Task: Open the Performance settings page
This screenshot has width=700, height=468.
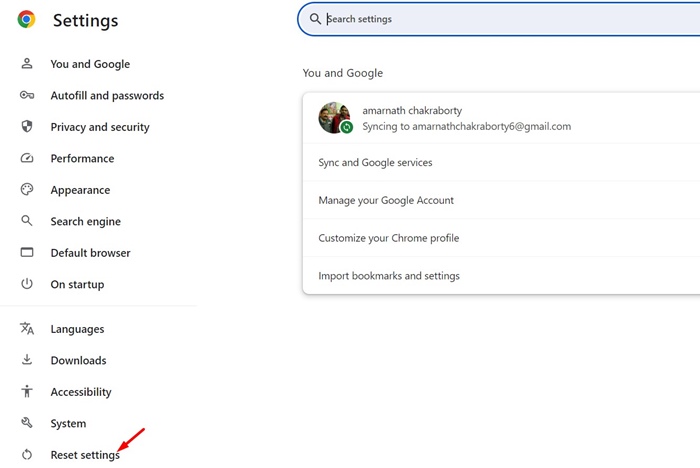Action: click(x=82, y=158)
